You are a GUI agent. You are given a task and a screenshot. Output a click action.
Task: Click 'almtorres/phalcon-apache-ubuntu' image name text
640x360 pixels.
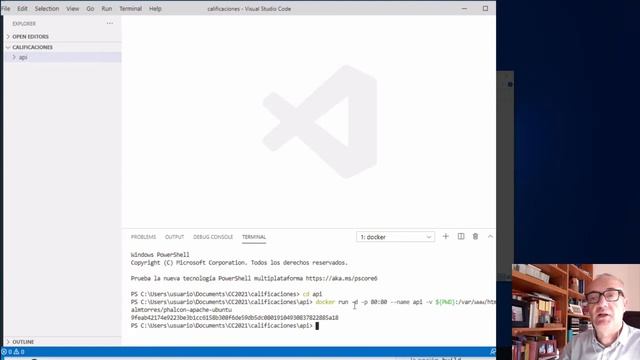click(x=181, y=310)
